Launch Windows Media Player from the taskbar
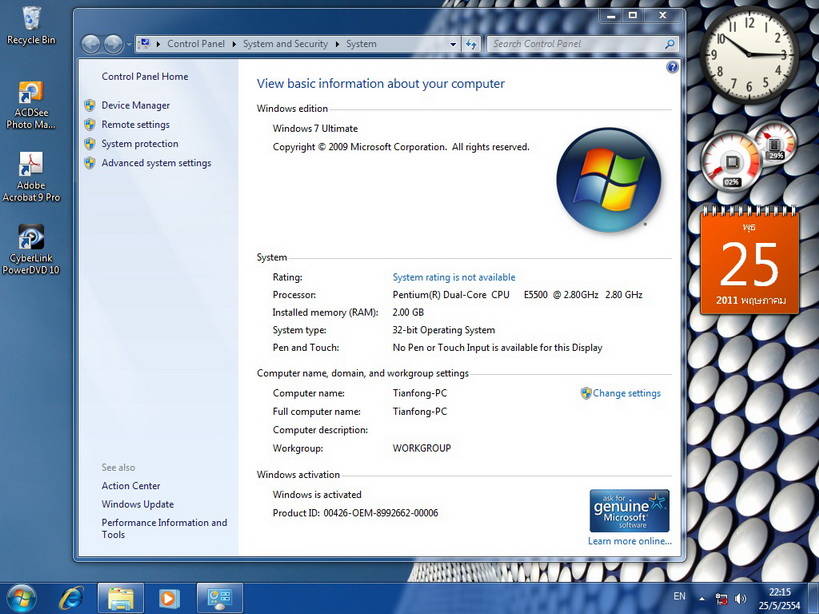 pos(170,598)
